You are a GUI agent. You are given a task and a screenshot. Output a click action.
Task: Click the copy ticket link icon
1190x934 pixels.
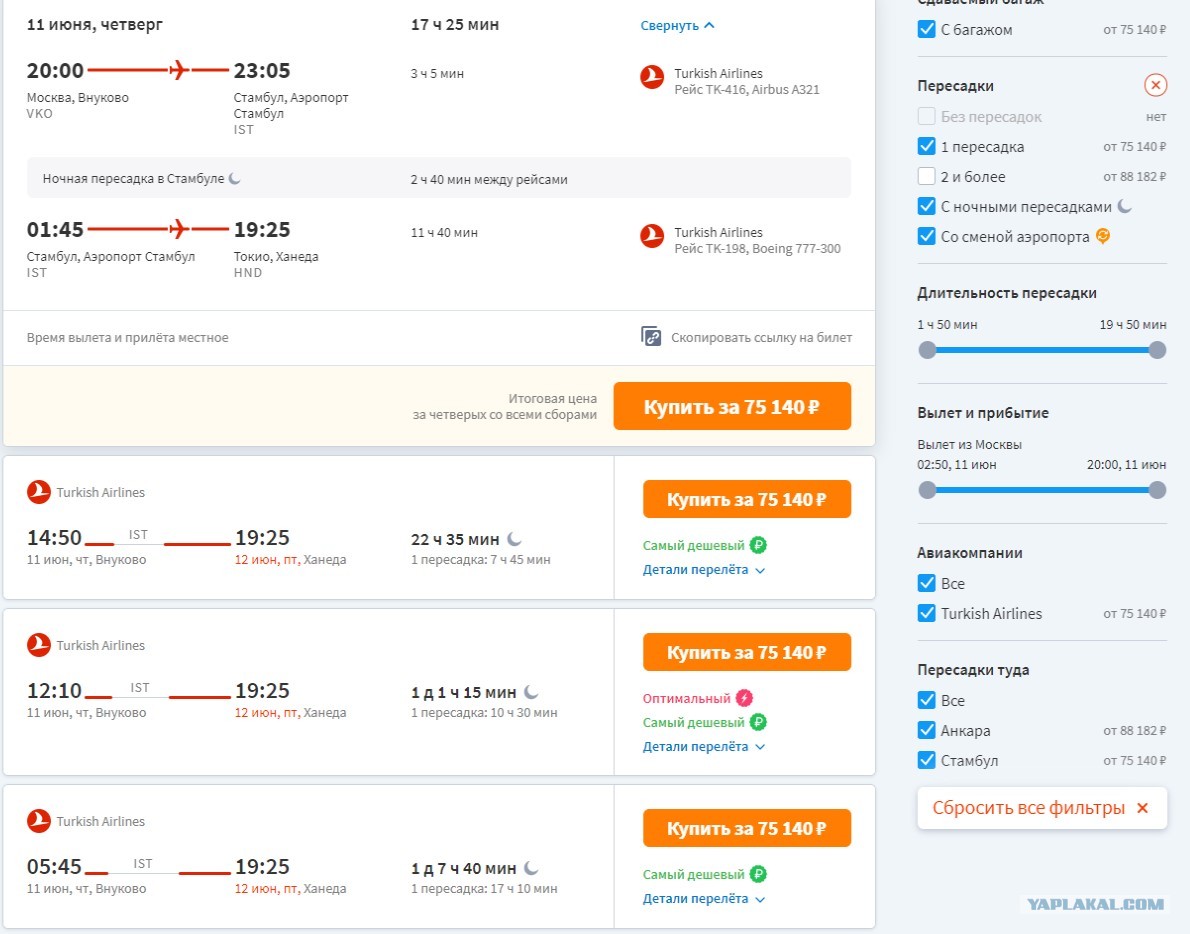coord(651,336)
